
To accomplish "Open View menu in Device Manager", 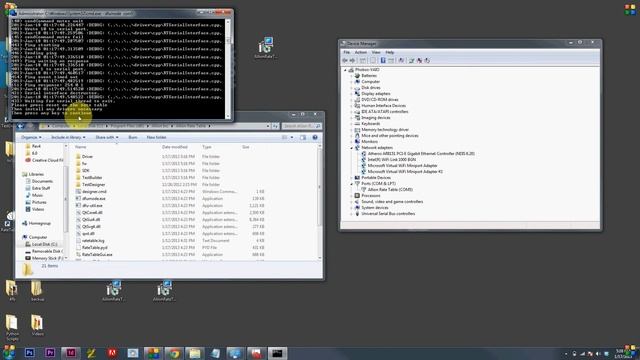I will tap(376, 52).
